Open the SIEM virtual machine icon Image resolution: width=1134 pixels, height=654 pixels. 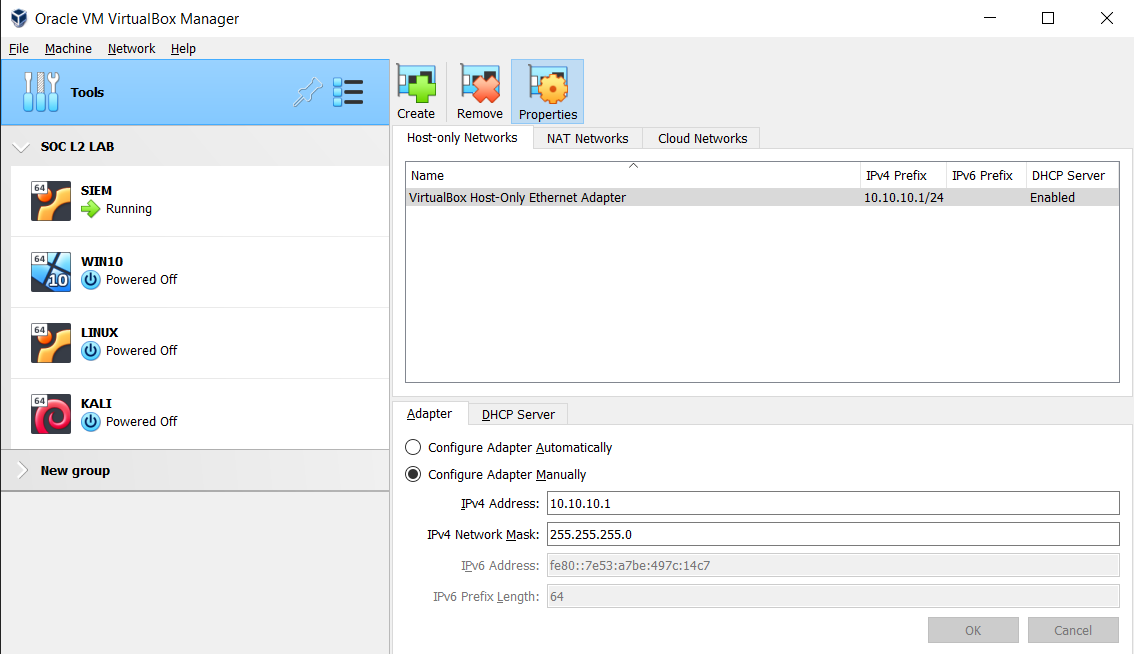(x=50, y=199)
